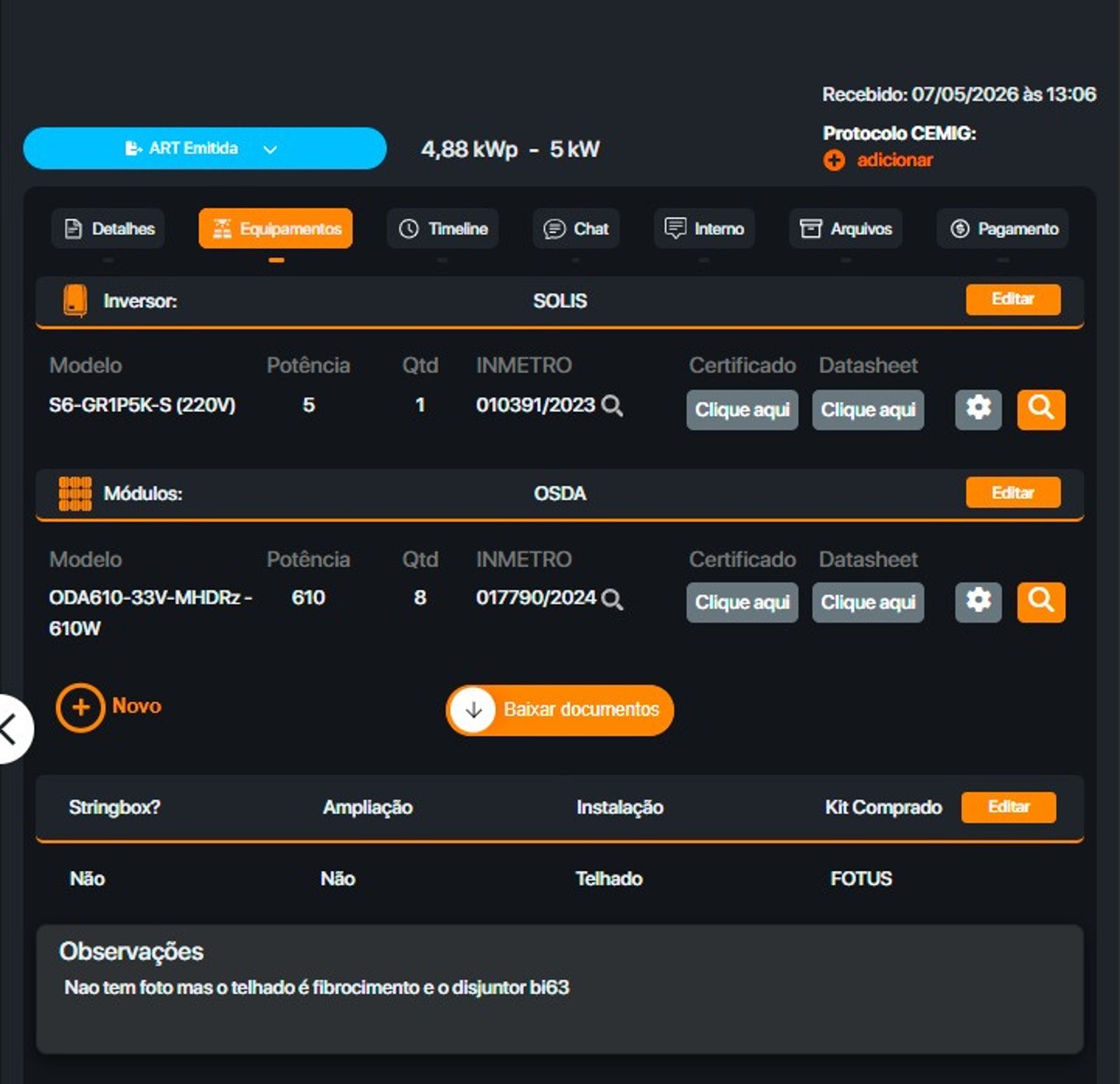The width and height of the screenshot is (1120, 1084).
Task: Switch to the Detalhes tab
Action: point(109,229)
